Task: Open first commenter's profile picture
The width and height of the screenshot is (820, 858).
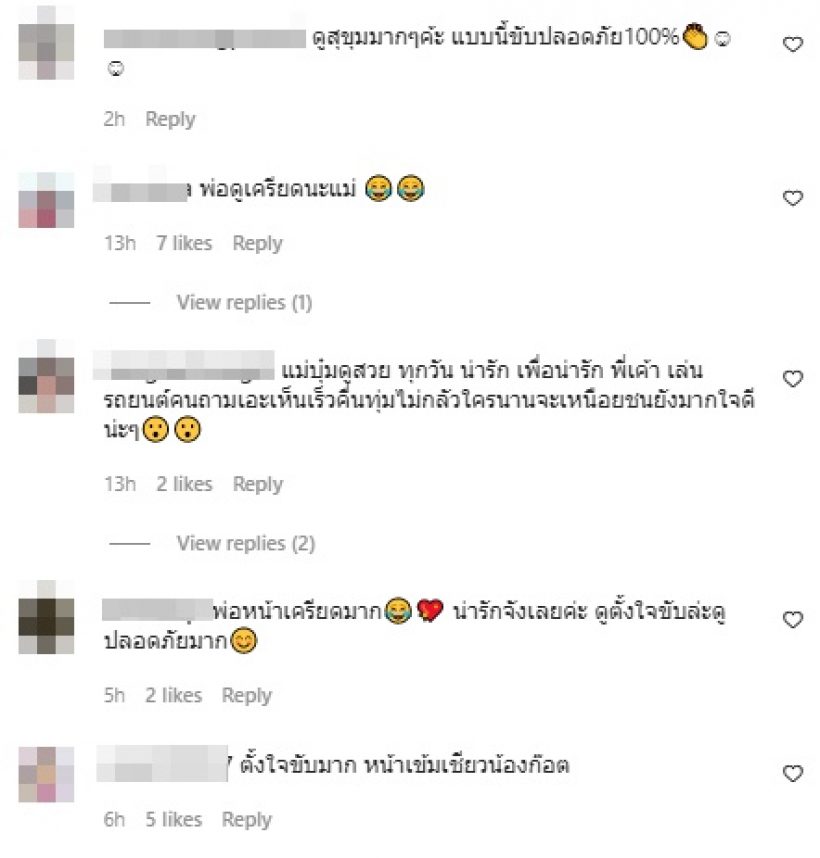Action: click(x=46, y=43)
